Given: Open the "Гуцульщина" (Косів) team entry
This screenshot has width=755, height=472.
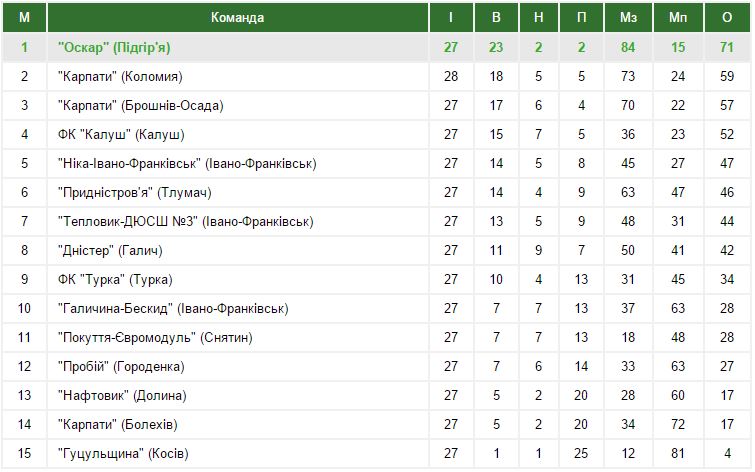Looking at the screenshot, I should (123, 453).
